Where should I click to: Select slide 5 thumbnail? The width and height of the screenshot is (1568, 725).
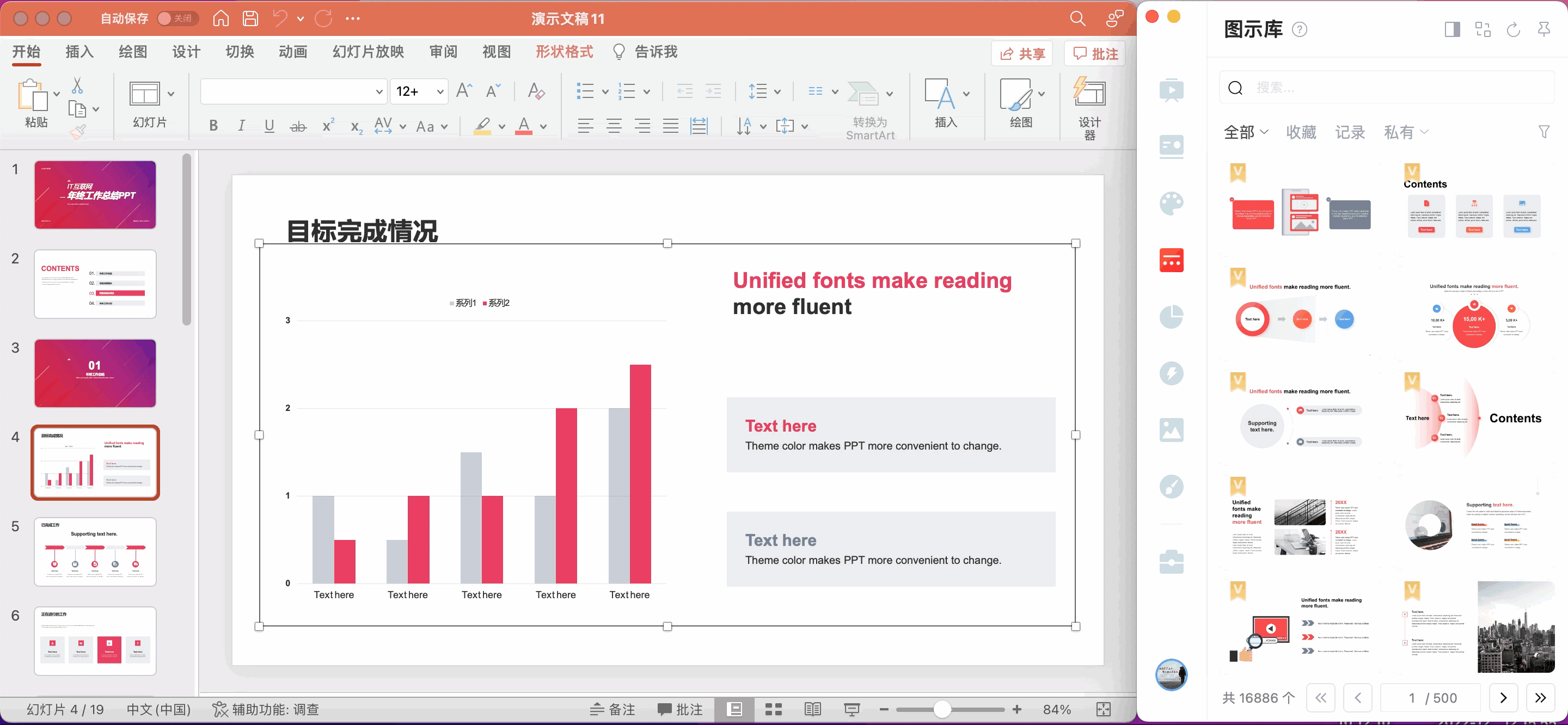tap(95, 551)
